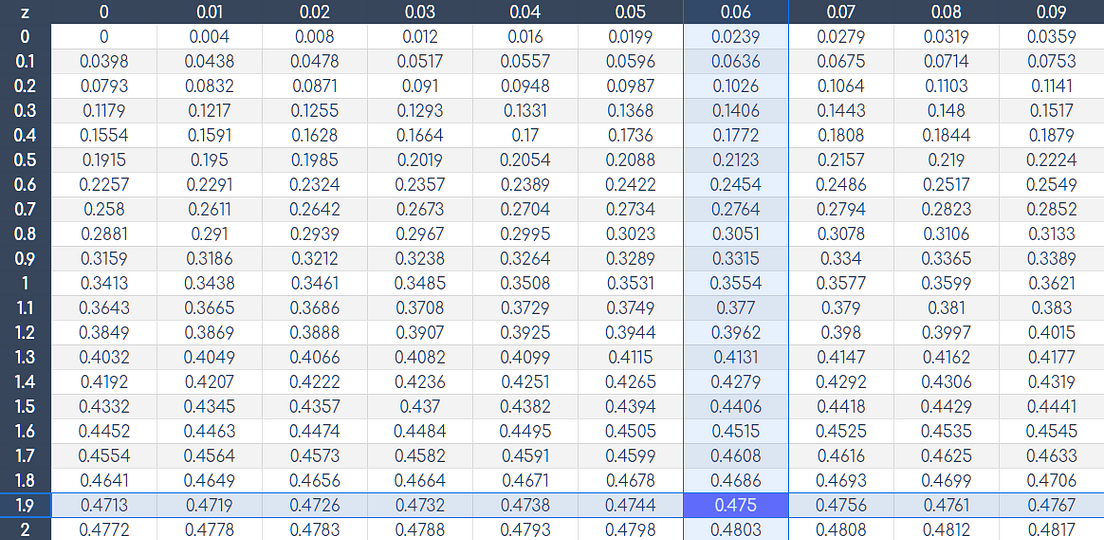
Task: Click the 0.4817 cell
Action: [1052, 529]
